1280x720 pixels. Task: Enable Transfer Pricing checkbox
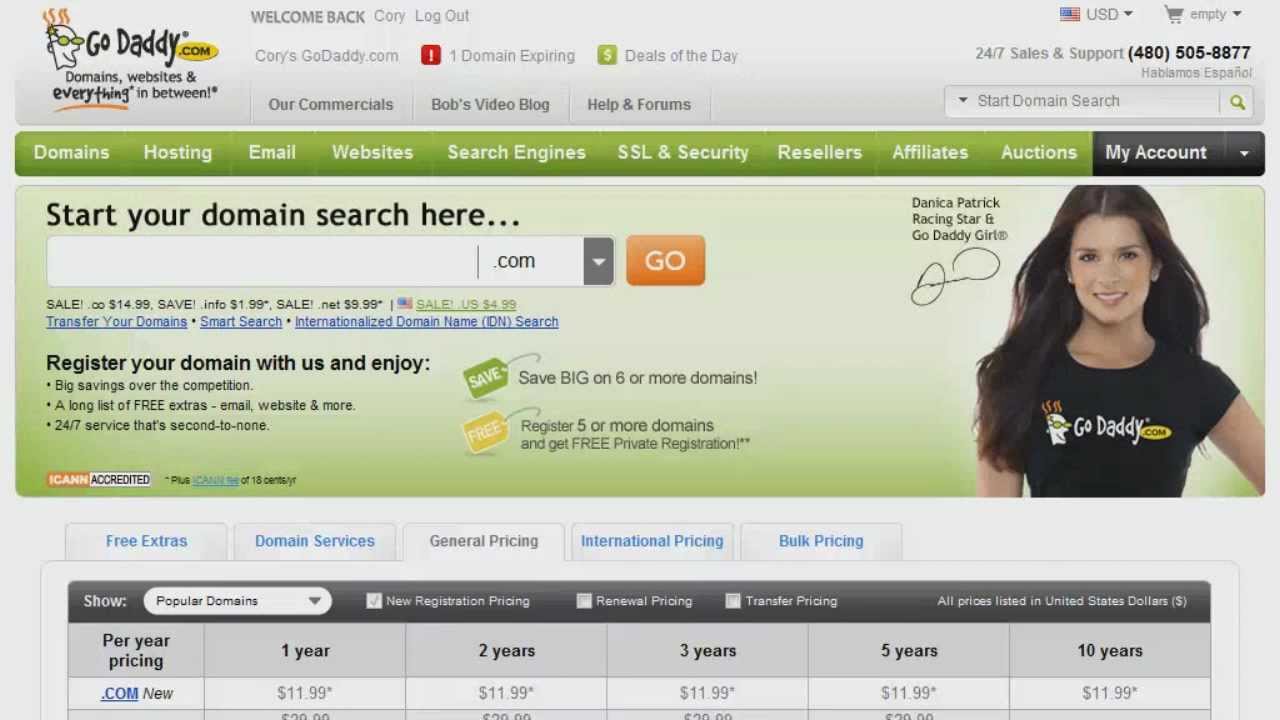click(x=733, y=601)
